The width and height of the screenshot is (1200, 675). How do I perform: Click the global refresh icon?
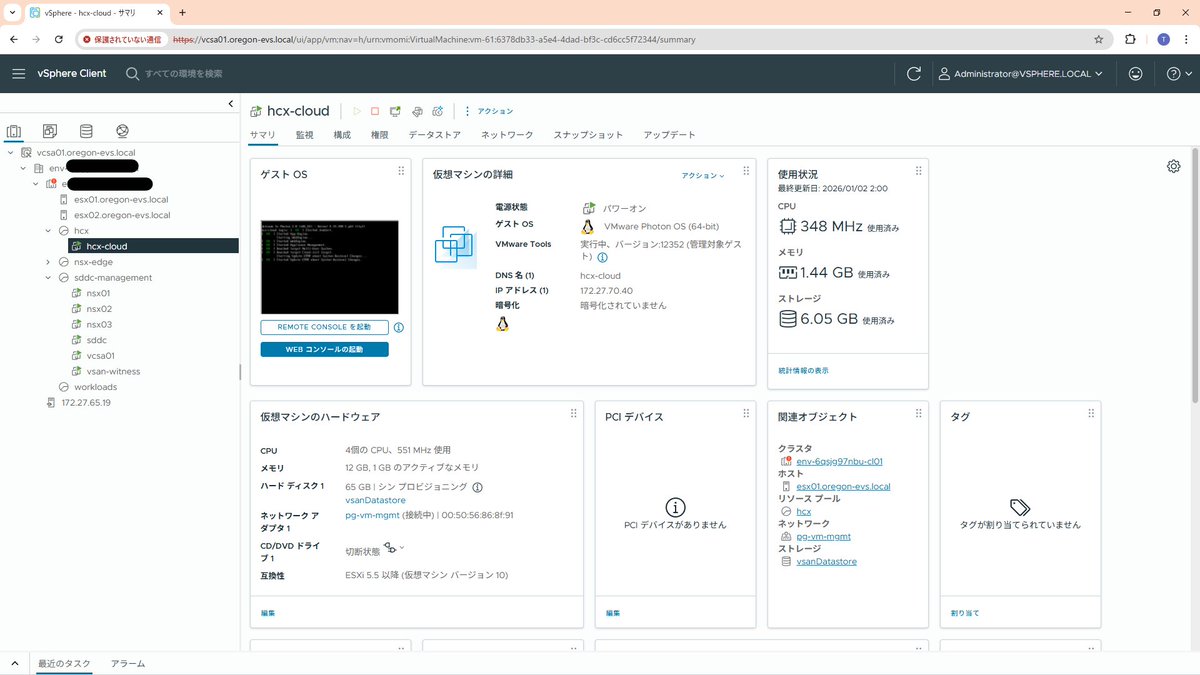pyautogui.click(x=913, y=74)
